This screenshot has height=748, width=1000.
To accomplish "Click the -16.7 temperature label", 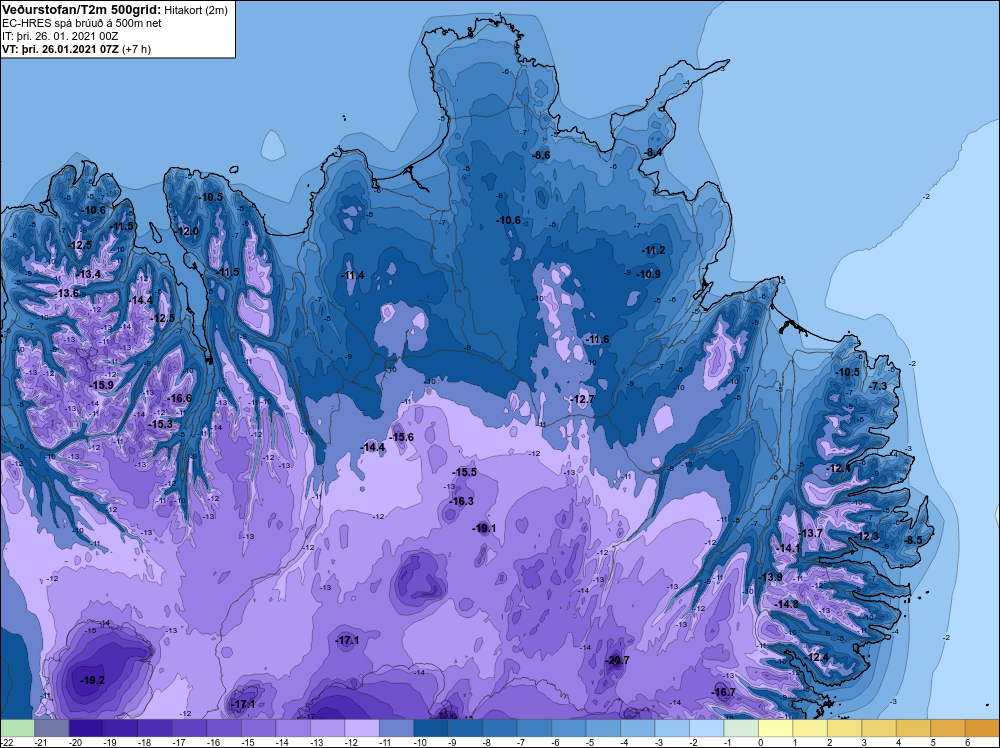I will [x=723, y=693].
